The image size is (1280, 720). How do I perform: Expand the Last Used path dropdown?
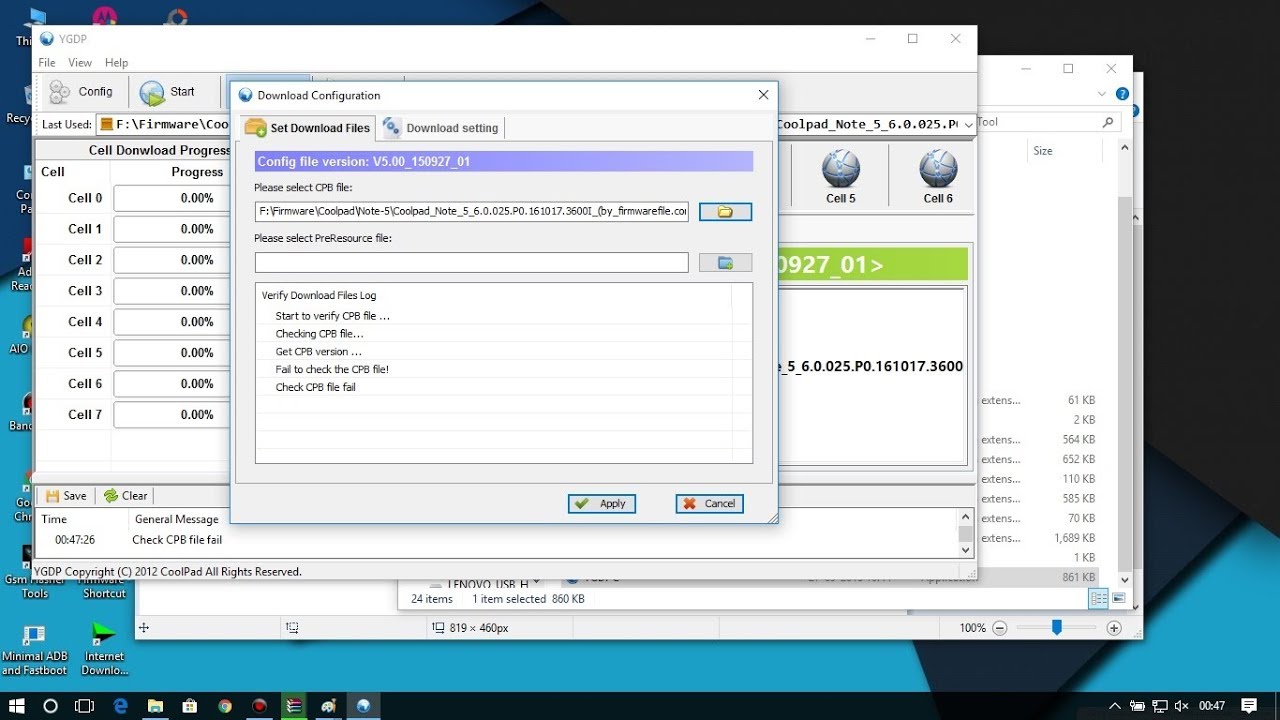pyautogui.click(x=968, y=125)
